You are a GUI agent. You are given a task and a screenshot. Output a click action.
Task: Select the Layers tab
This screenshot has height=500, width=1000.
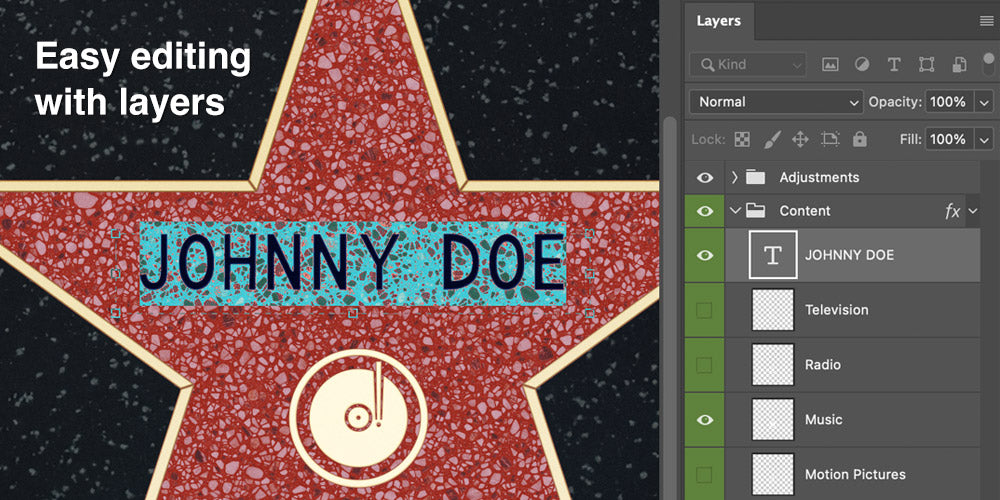point(718,21)
